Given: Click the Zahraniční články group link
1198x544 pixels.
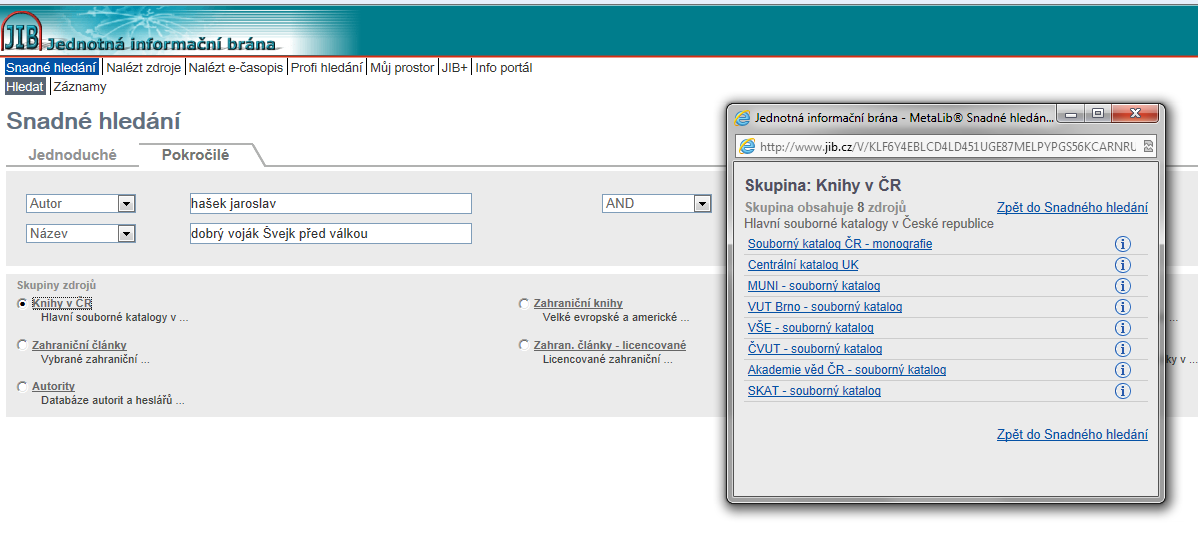Looking at the screenshot, I should 79,345.
